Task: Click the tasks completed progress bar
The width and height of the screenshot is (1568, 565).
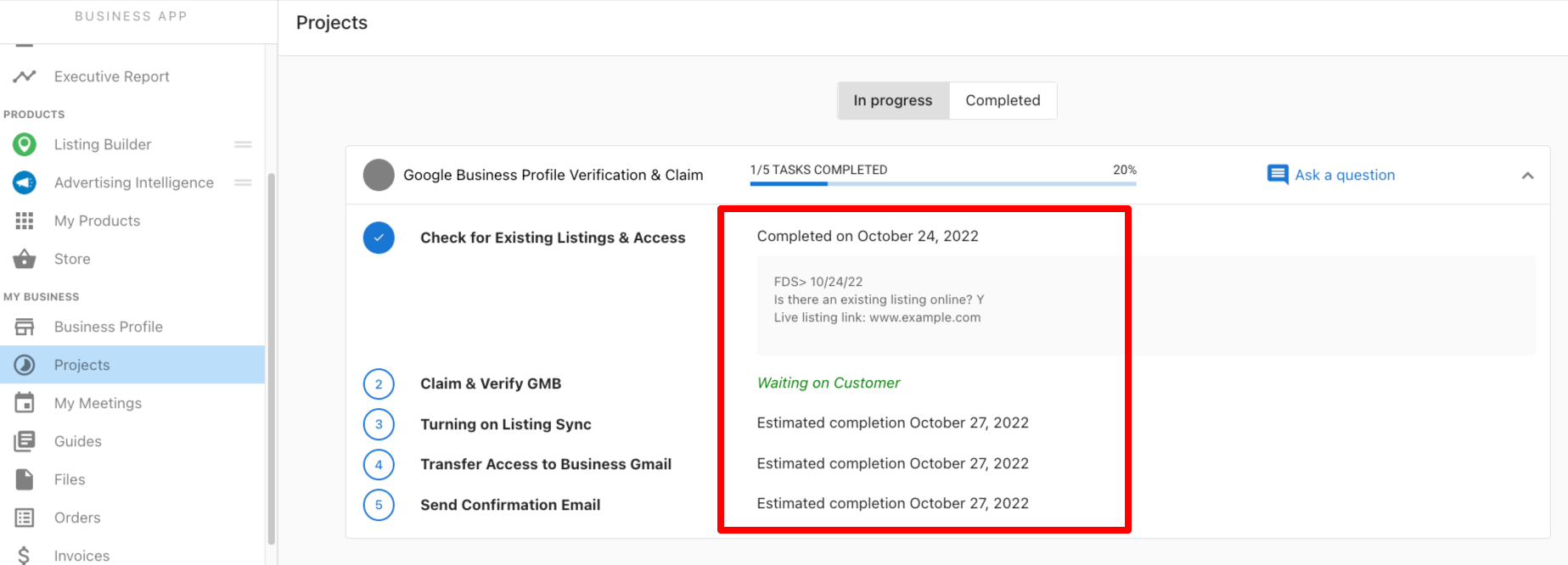Action: (x=942, y=183)
